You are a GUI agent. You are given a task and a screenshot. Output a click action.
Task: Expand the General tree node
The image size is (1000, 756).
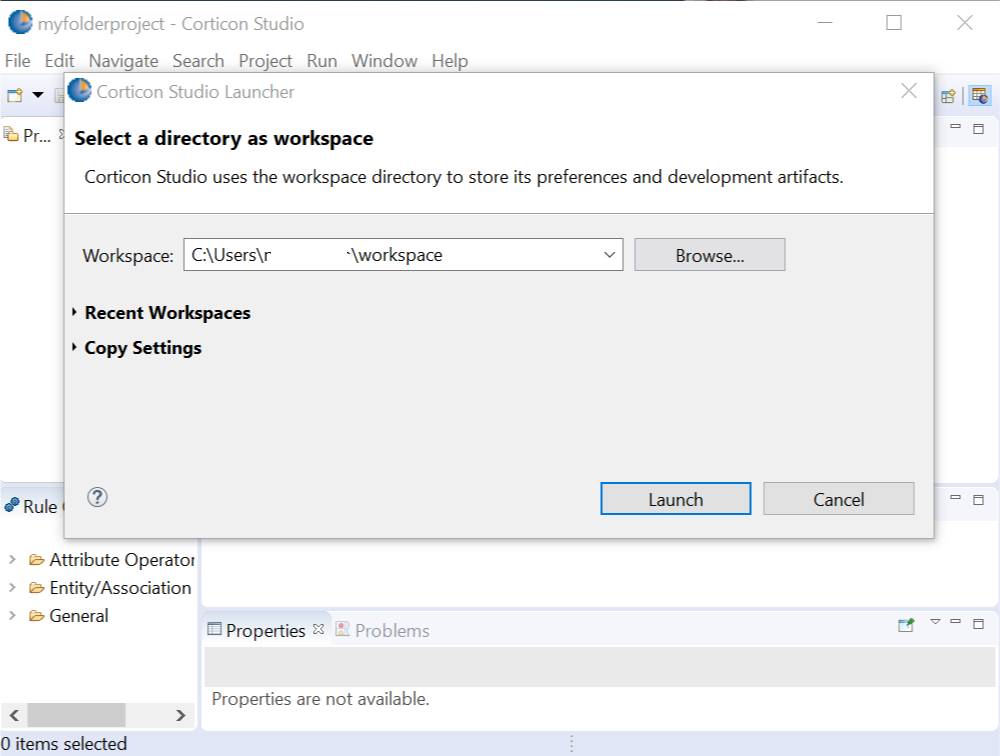(12, 616)
